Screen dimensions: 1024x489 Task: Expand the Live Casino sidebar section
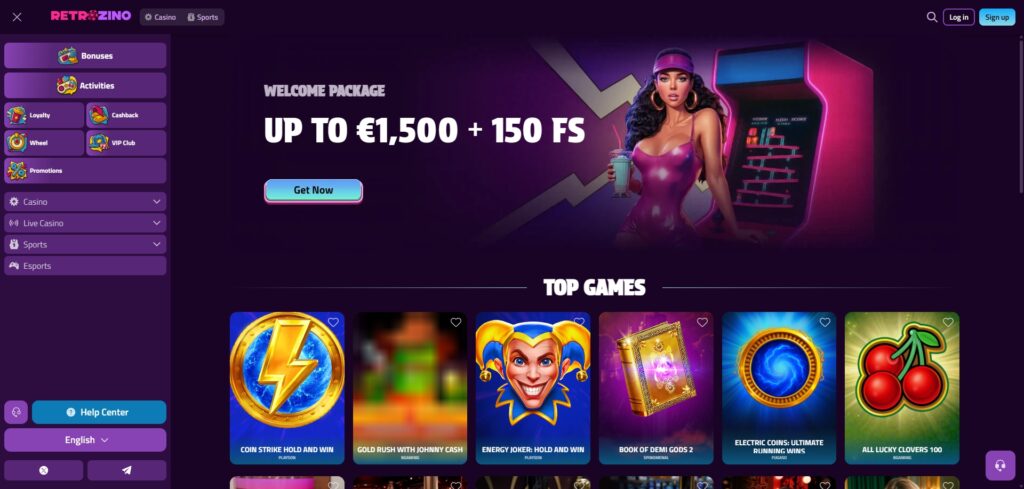point(86,223)
